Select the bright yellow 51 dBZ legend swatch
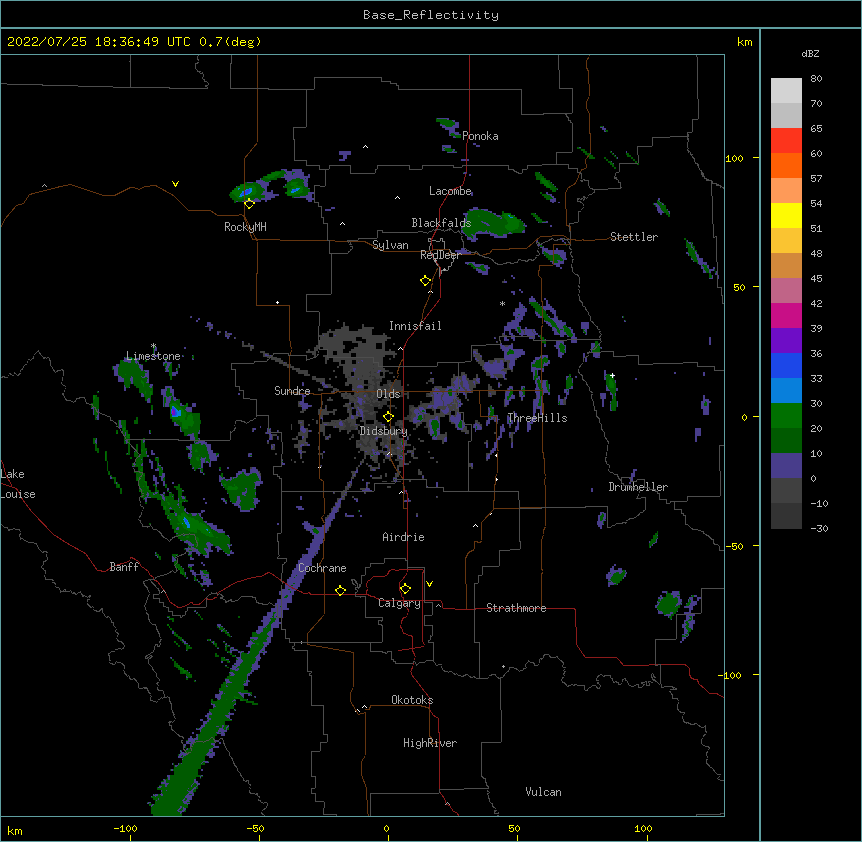 pos(786,215)
